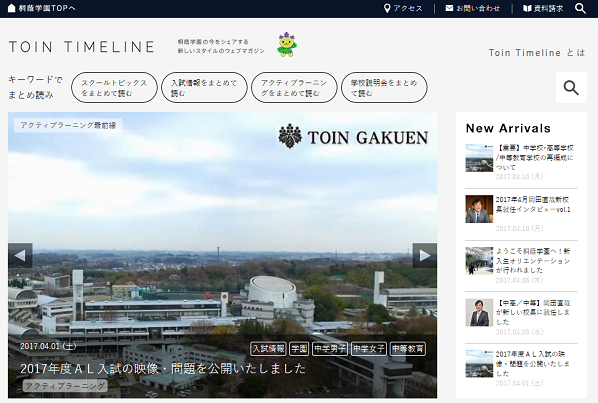Click the date 2017.04.06 (木) in New Arrivals
The image size is (598, 403).
(x=519, y=280)
